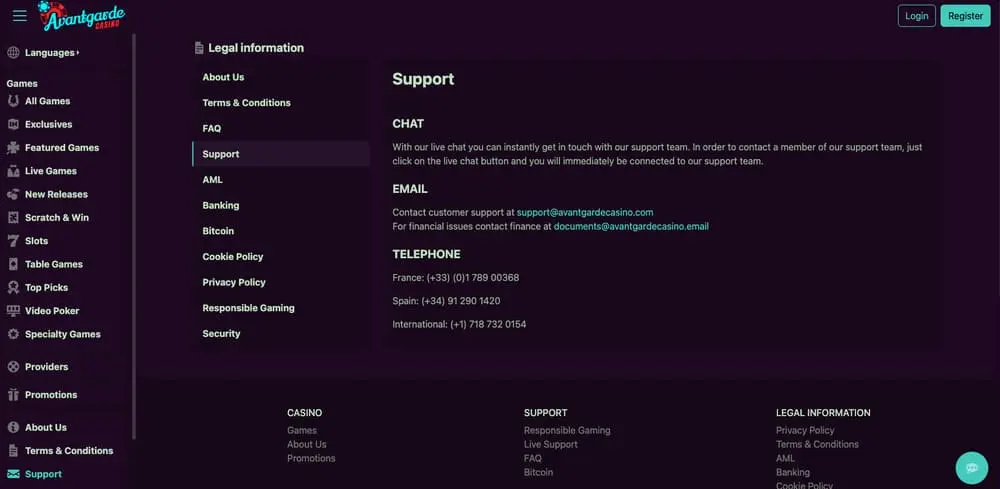Click Terms & Conditions link in footer
This screenshot has width=1000, height=489.
[817, 444]
